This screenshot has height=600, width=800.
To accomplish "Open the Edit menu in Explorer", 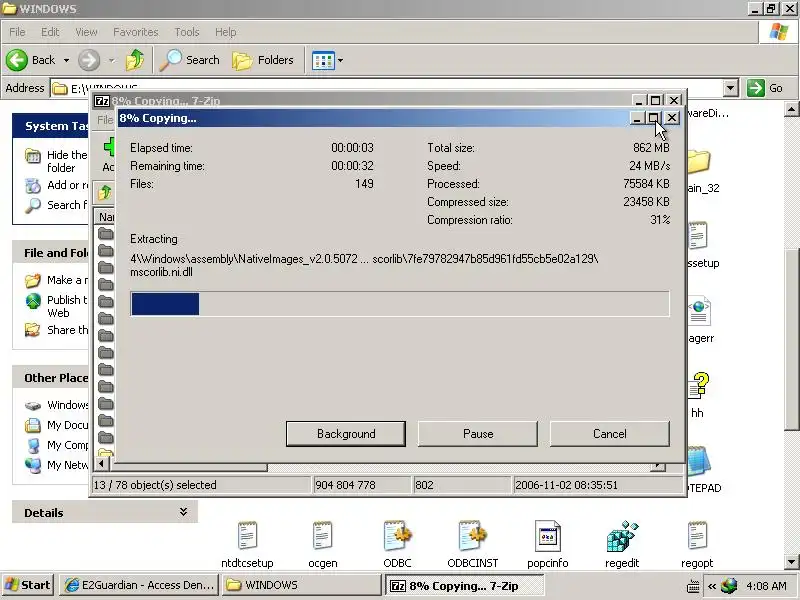I will (50, 32).
